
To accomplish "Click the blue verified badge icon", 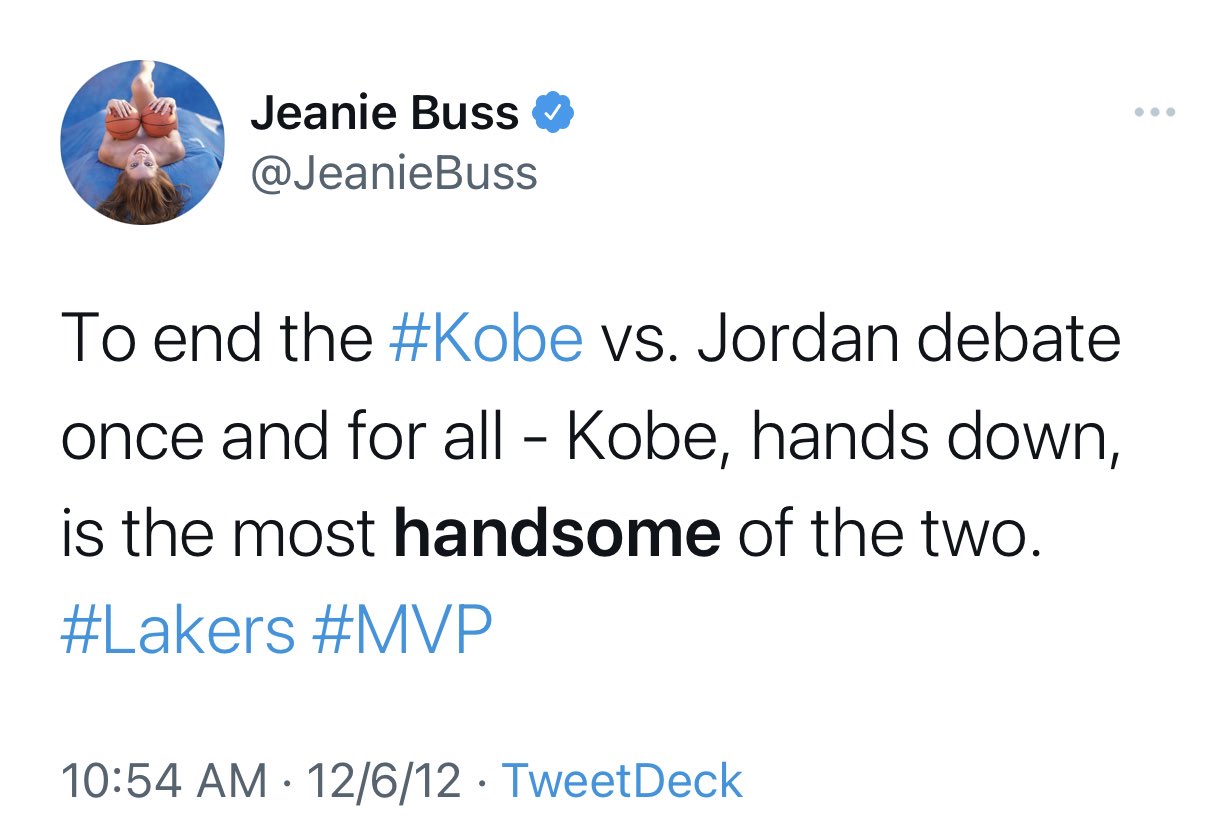I will coord(553,114).
